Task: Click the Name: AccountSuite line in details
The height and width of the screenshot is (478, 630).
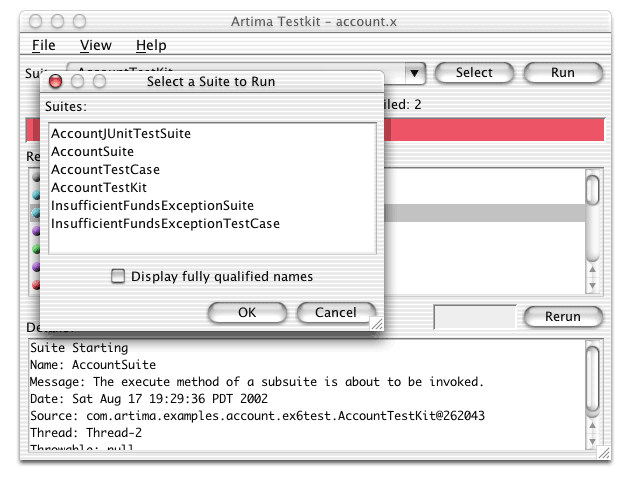Action: pos(93,365)
